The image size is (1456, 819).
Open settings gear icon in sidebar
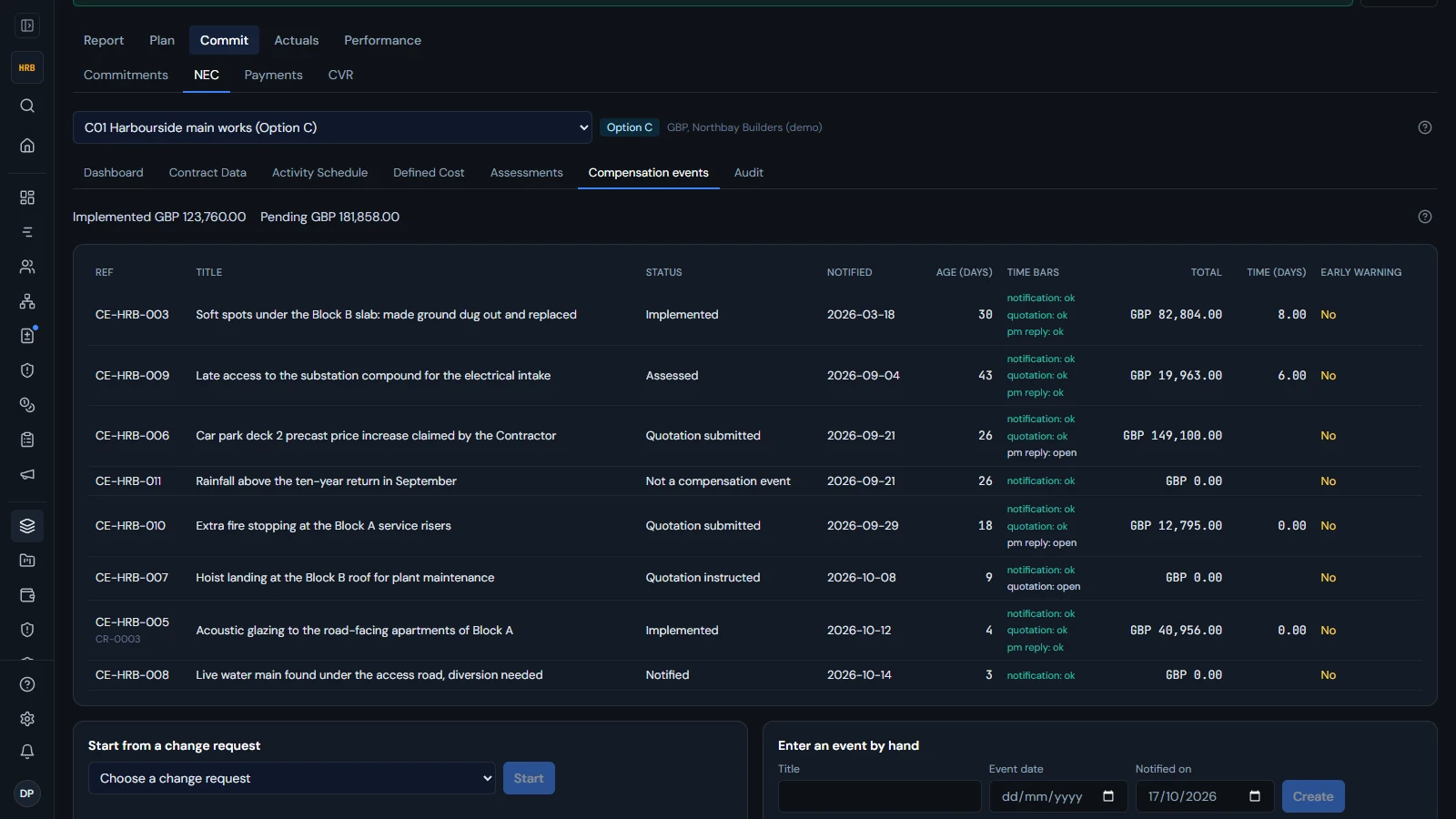pos(27,719)
